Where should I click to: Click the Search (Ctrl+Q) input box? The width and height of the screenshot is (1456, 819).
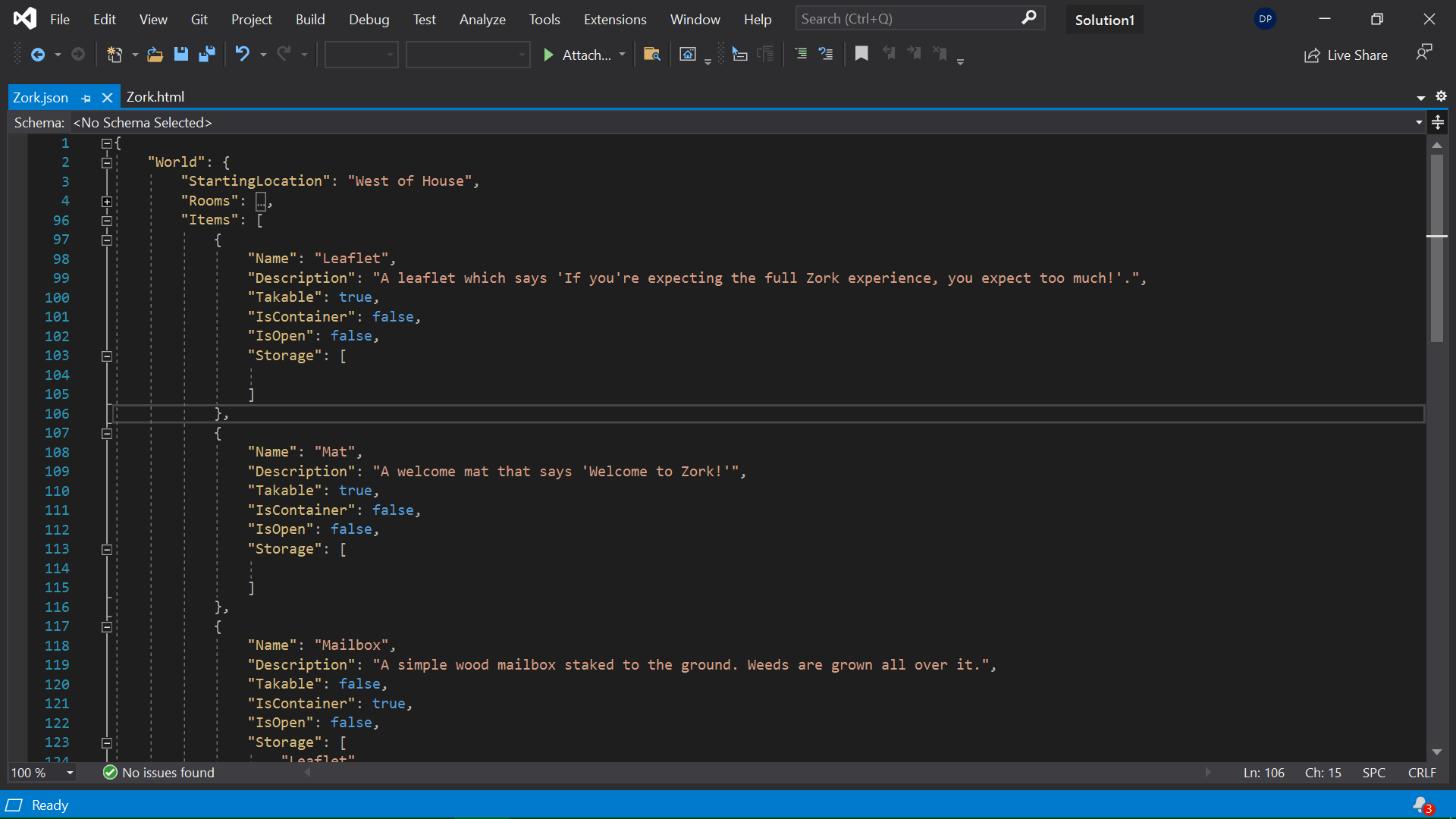[920, 18]
